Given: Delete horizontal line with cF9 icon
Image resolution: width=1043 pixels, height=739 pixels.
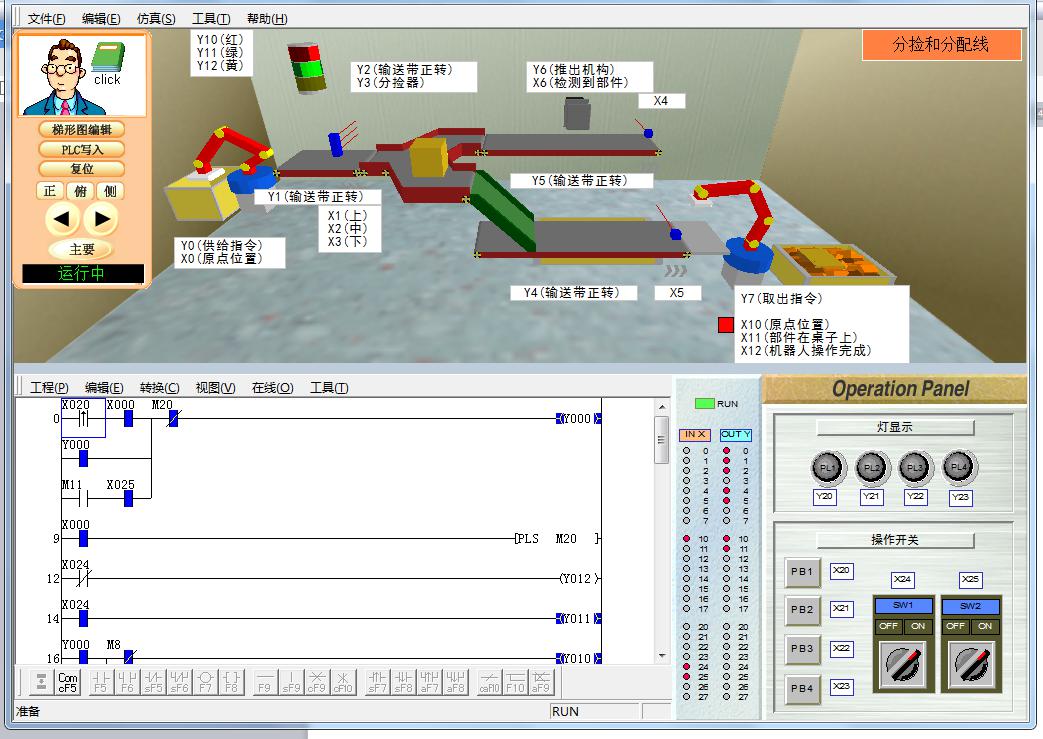Looking at the screenshot, I should pyautogui.click(x=317, y=682).
